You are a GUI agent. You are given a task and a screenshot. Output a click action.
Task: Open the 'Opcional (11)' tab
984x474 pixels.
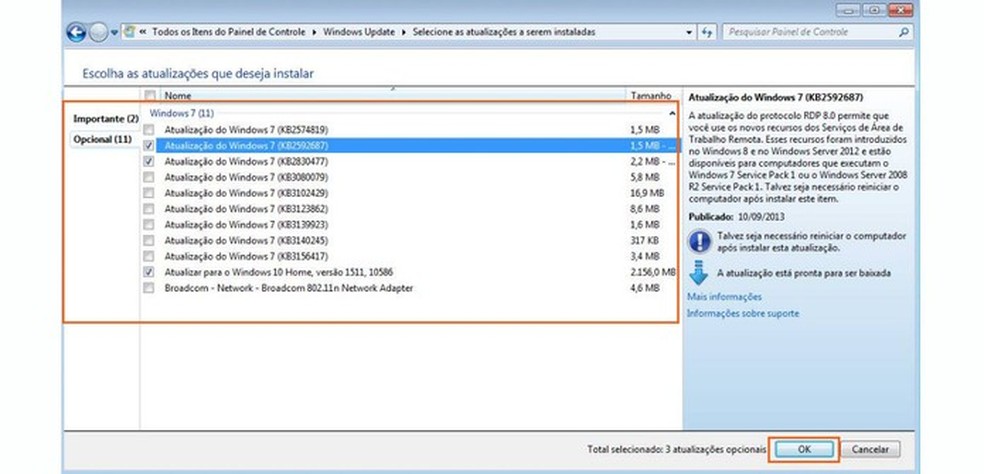[x=103, y=139]
